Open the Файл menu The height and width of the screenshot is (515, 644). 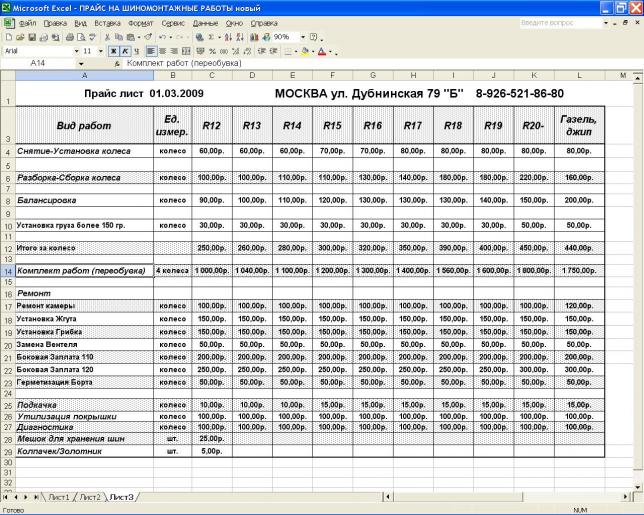(28, 23)
